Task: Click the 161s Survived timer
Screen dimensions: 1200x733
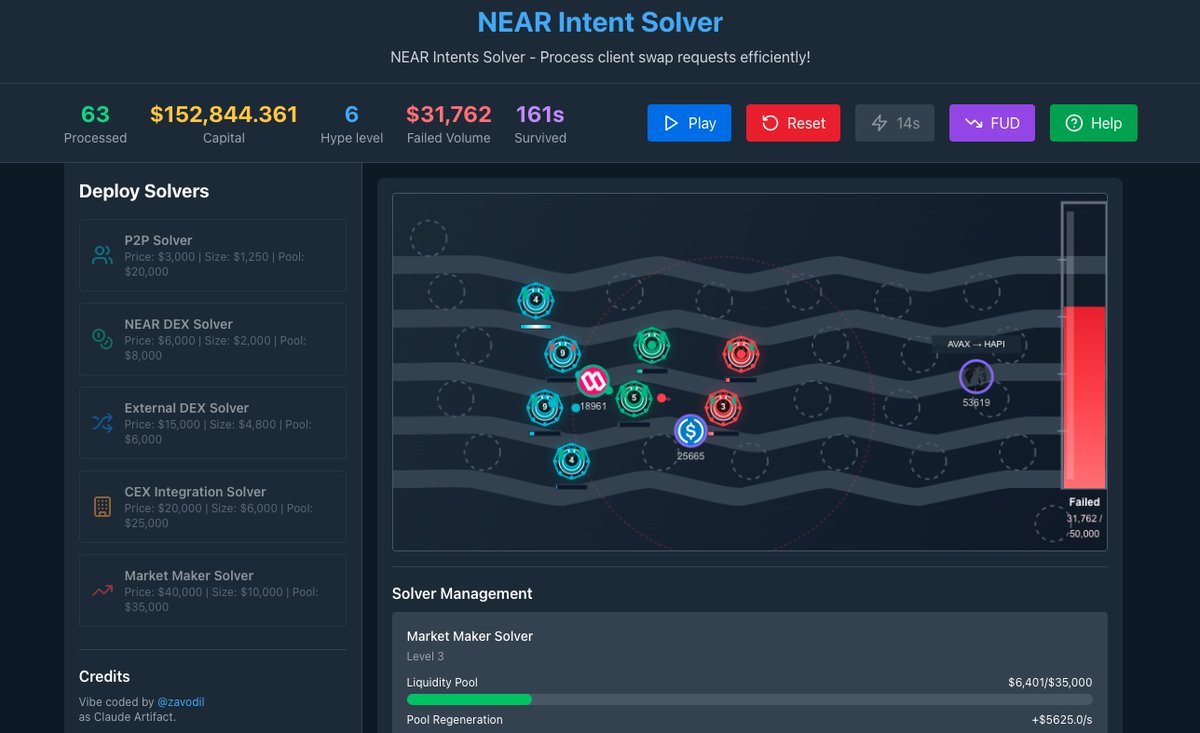Action: click(x=540, y=114)
